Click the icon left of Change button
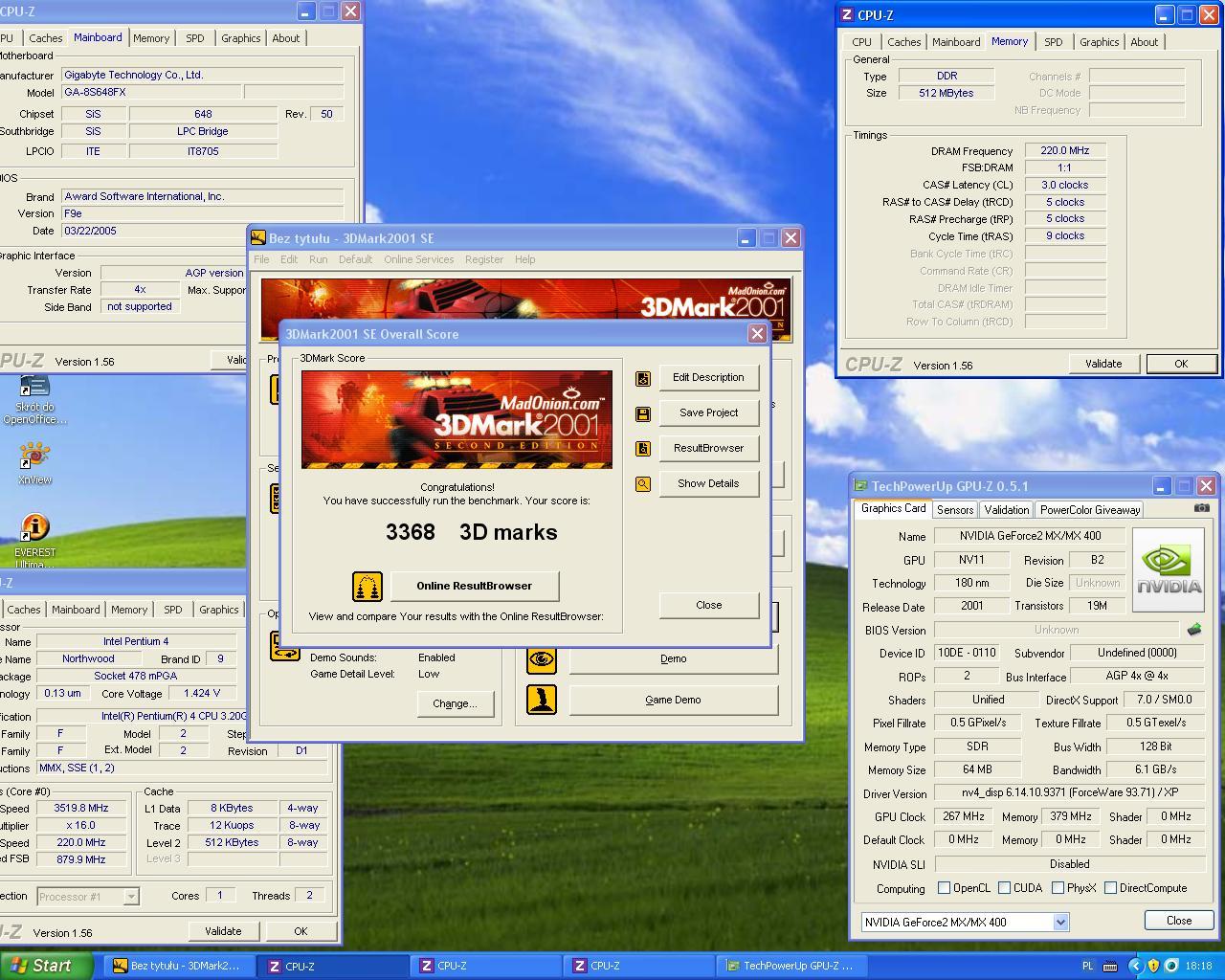The height and width of the screenshot is (980, 1225). point(285,646)
